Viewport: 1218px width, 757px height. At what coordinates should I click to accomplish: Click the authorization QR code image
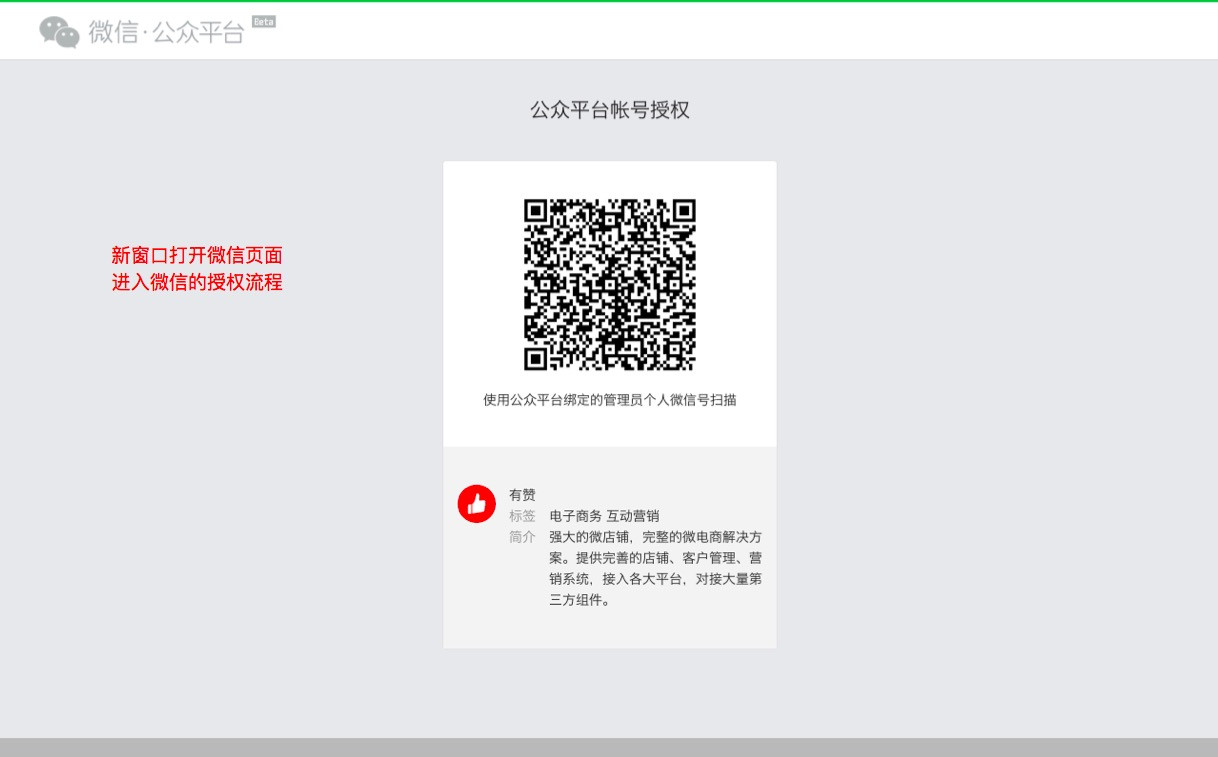610,285
